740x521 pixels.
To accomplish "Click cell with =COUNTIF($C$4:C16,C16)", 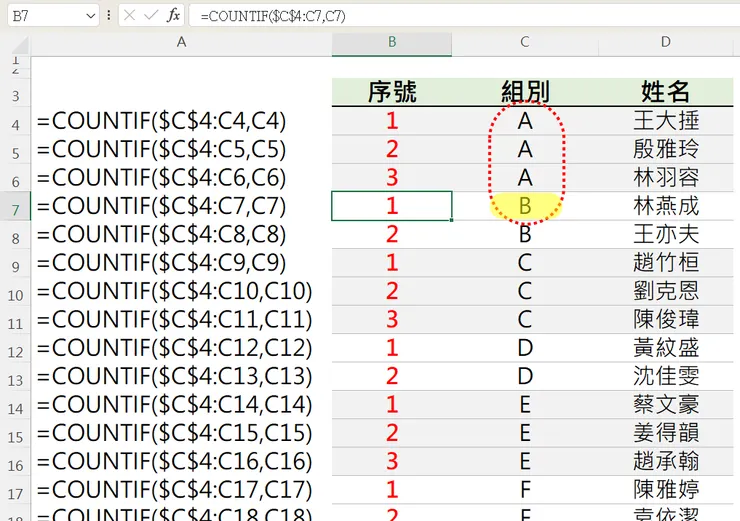I will coord(181,461).
